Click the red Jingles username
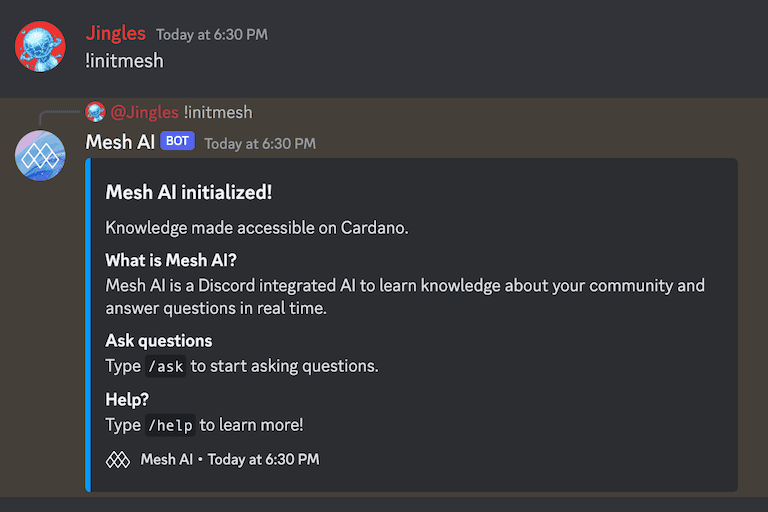This screenshot has height=512, width=768. coord(115,35)
